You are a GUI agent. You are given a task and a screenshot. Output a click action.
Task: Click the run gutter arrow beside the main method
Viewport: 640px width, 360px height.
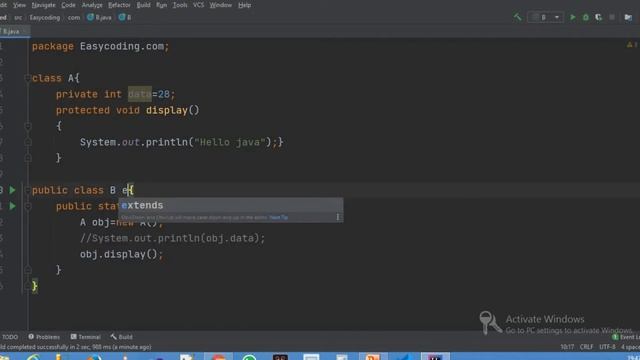pos(13,206)
